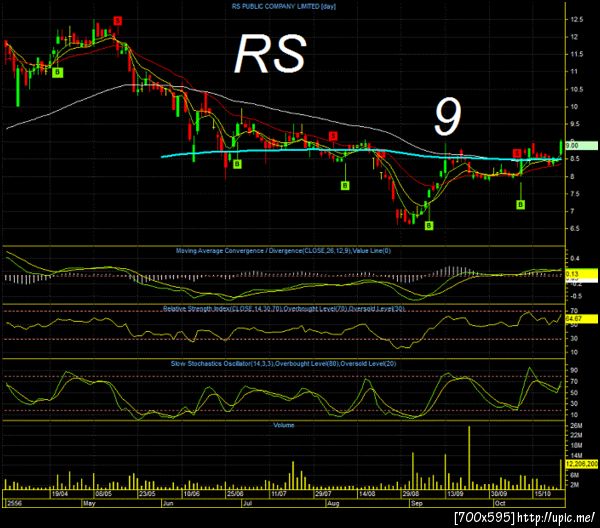Click the 9.00 last price tag
Image resolution: width=600 pixels, height=528 pixels.
coord(581,145)
